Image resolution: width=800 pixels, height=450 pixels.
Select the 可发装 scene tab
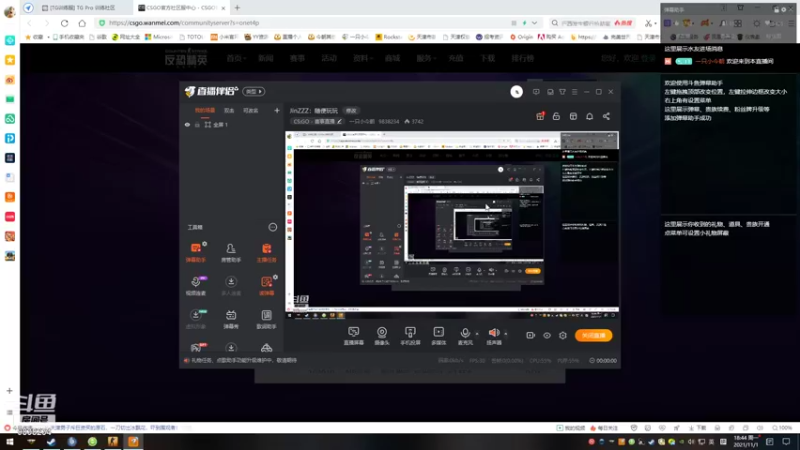251,110
